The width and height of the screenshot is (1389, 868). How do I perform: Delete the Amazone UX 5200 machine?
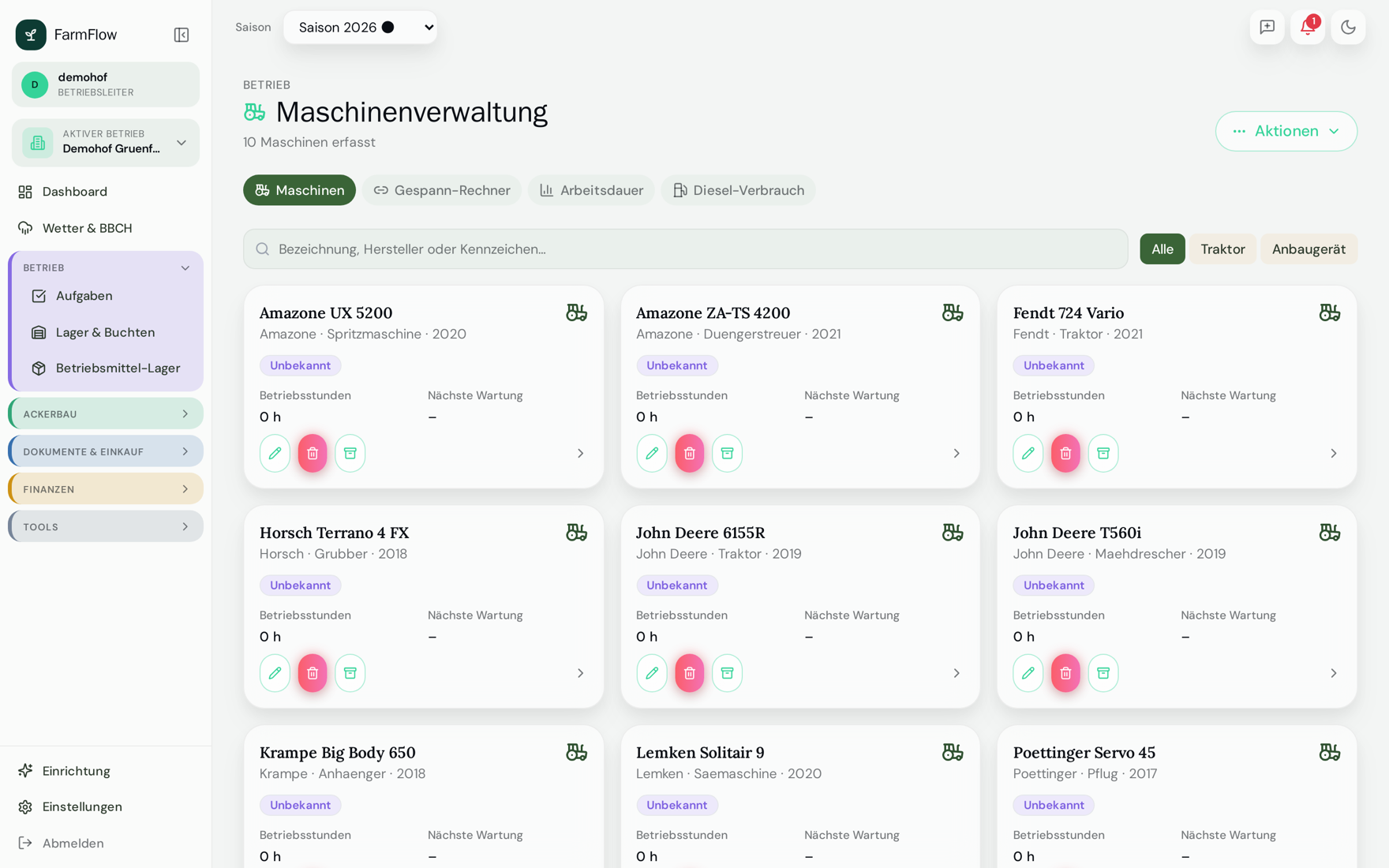click(x=313, y=453)
